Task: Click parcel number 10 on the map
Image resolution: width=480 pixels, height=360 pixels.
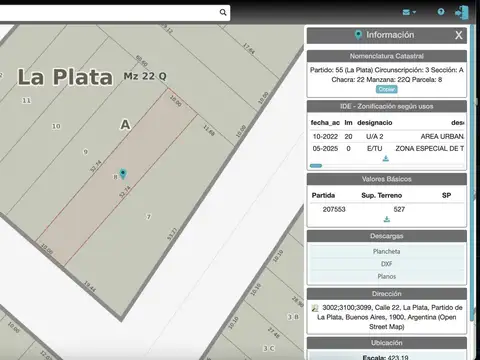Action: 56,126
